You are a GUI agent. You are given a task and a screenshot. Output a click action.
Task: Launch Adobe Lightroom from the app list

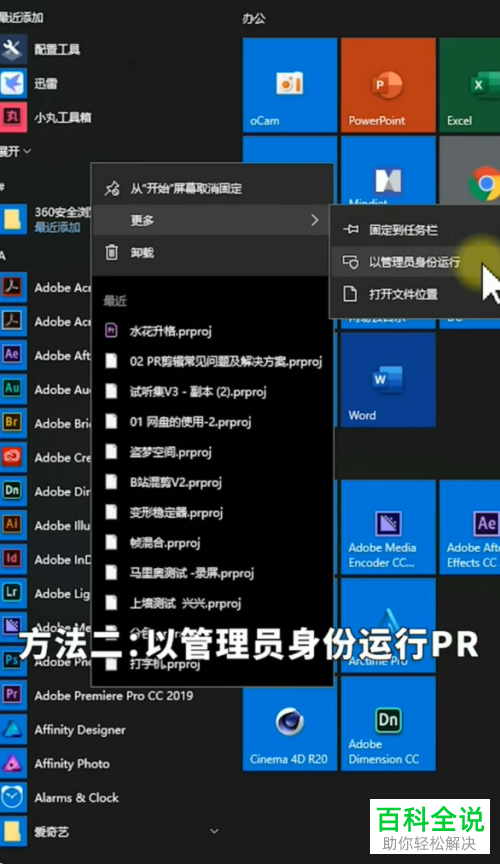pyautogui.click(x=45, y=593)
